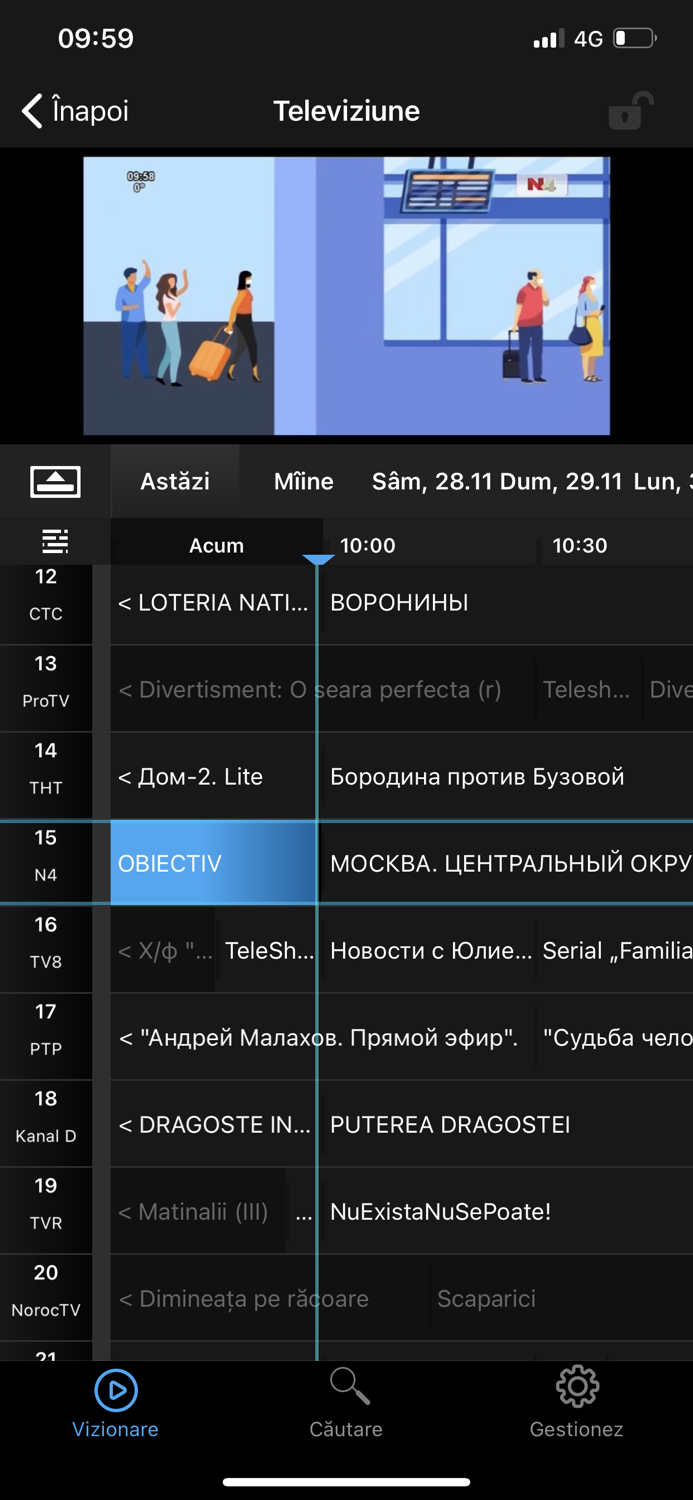The image size is (693, 1500).
Task: Open the Vizionare tab
Action: point(115,1404)
